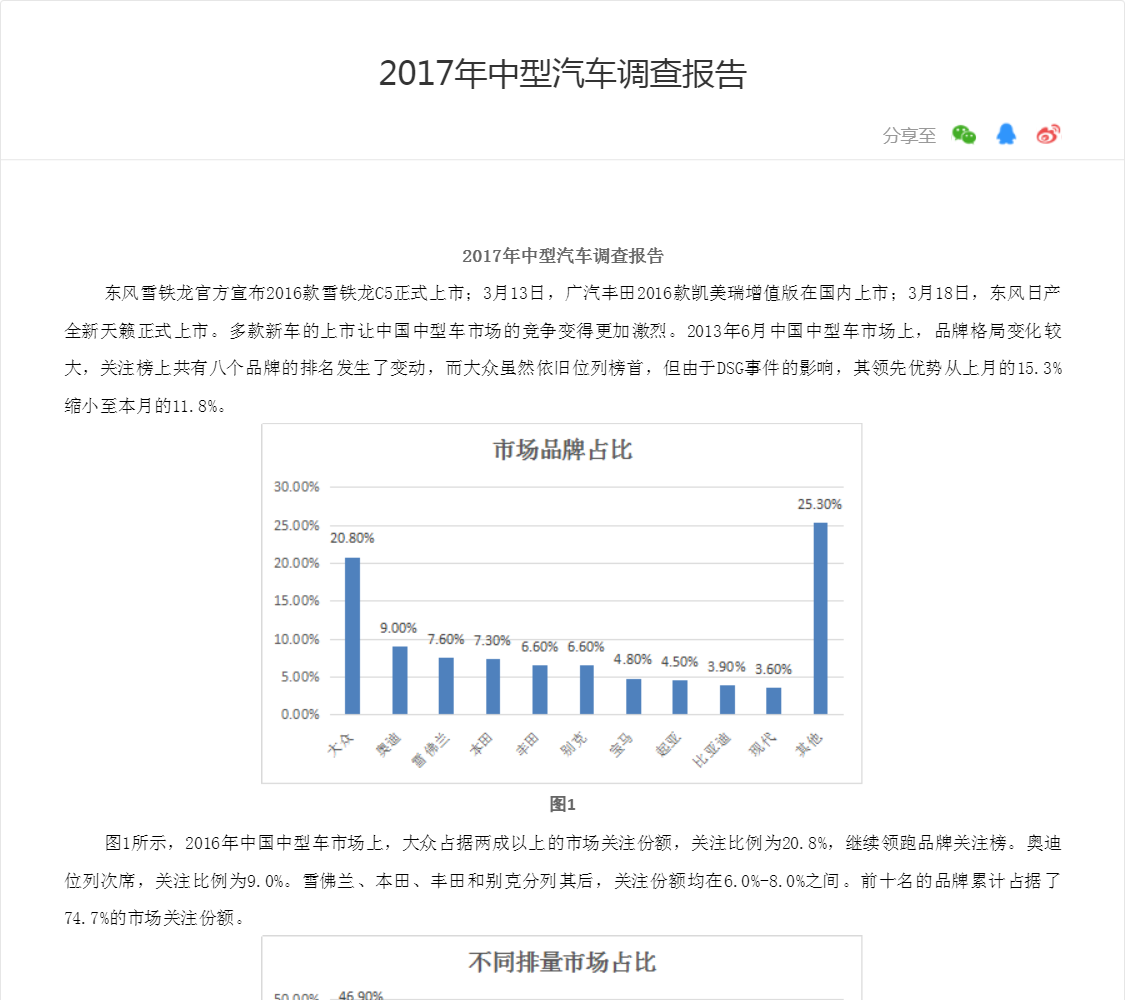Click the 10.00% y-axis label
This screenshot has width=1125, height=1000.
coord(296,639)
